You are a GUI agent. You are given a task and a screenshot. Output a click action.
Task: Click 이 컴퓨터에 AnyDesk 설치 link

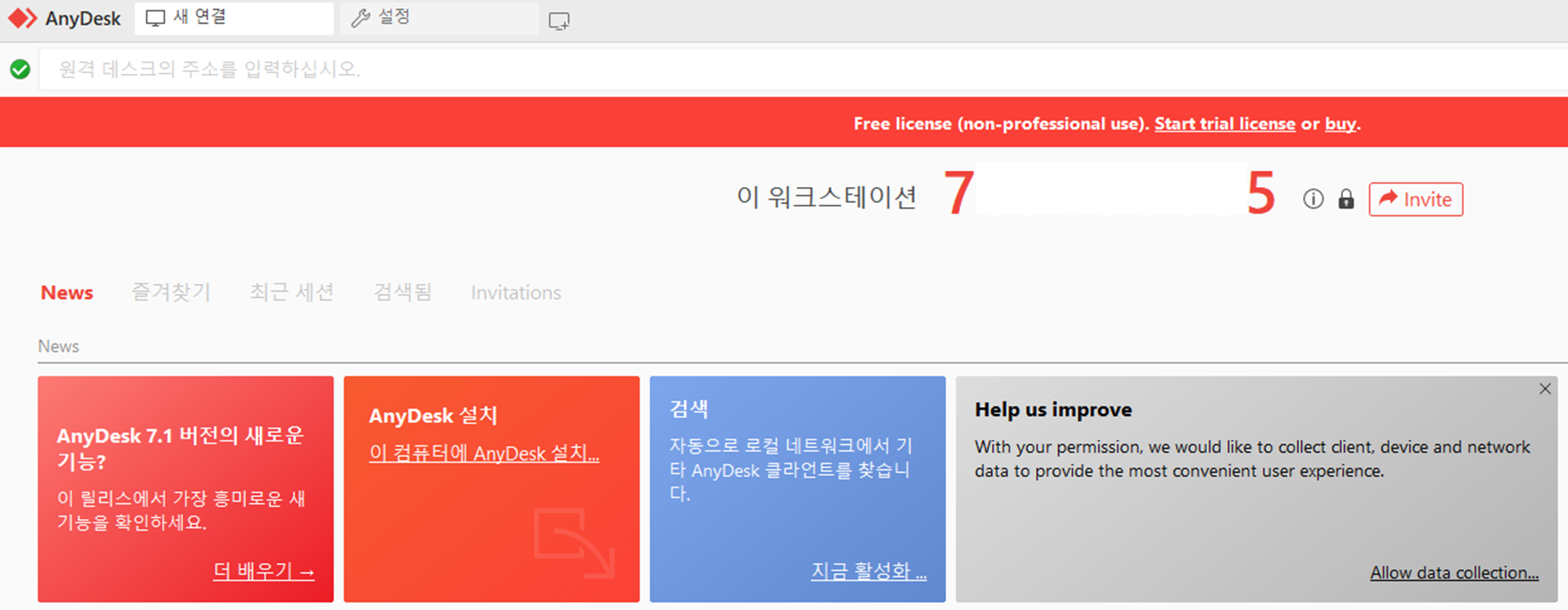point(484,454)
